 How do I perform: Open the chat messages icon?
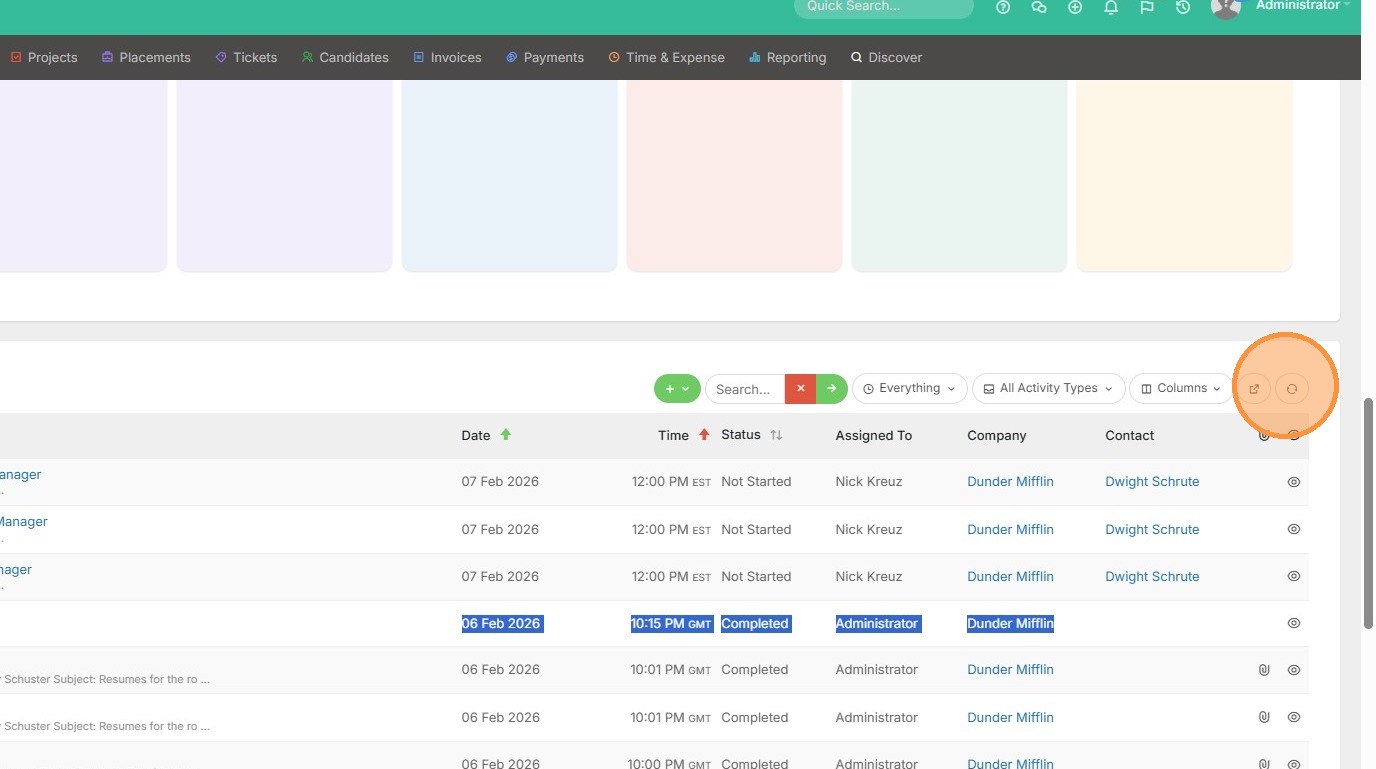pos(1039,7)
